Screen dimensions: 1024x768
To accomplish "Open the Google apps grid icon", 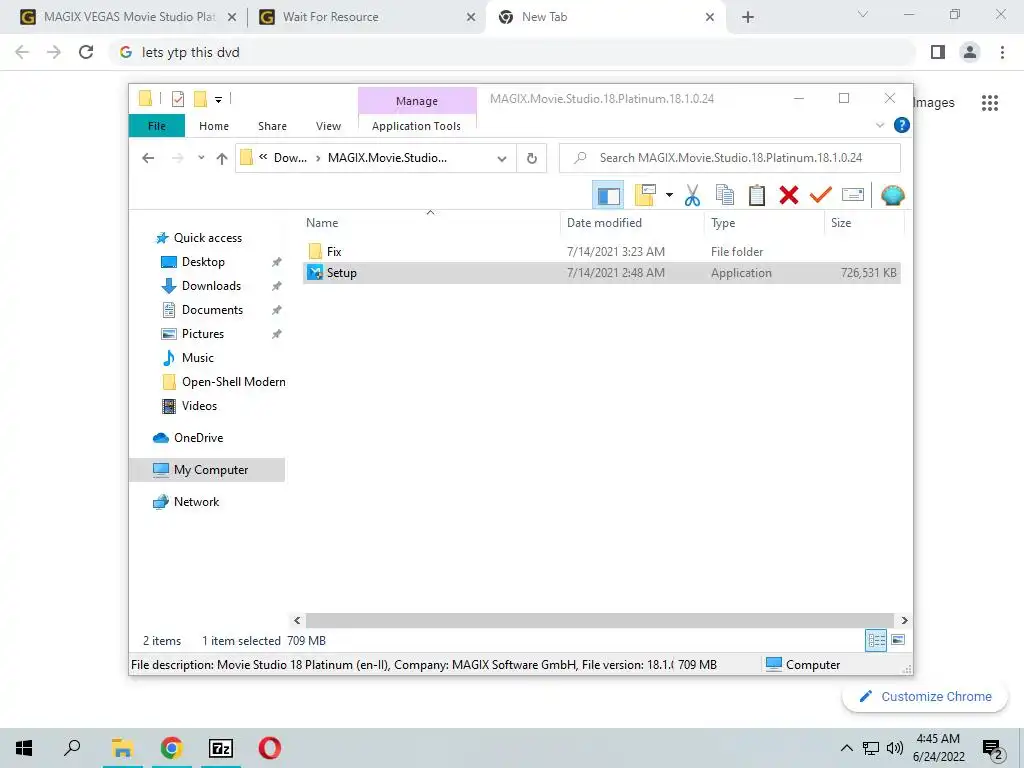I will pos(989,103).
